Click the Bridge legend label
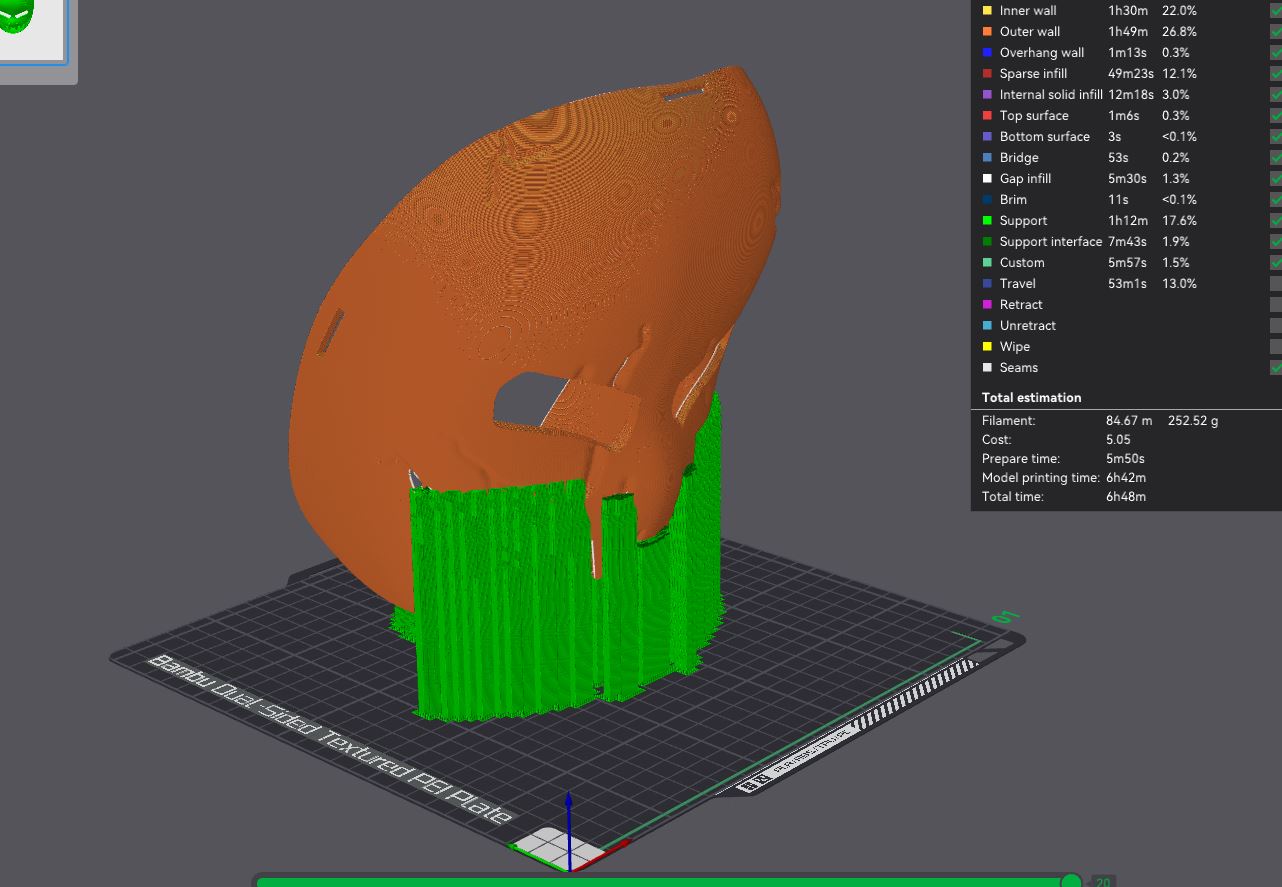The height and width of the screenshot is (887, 1282). coord(1018,158)
